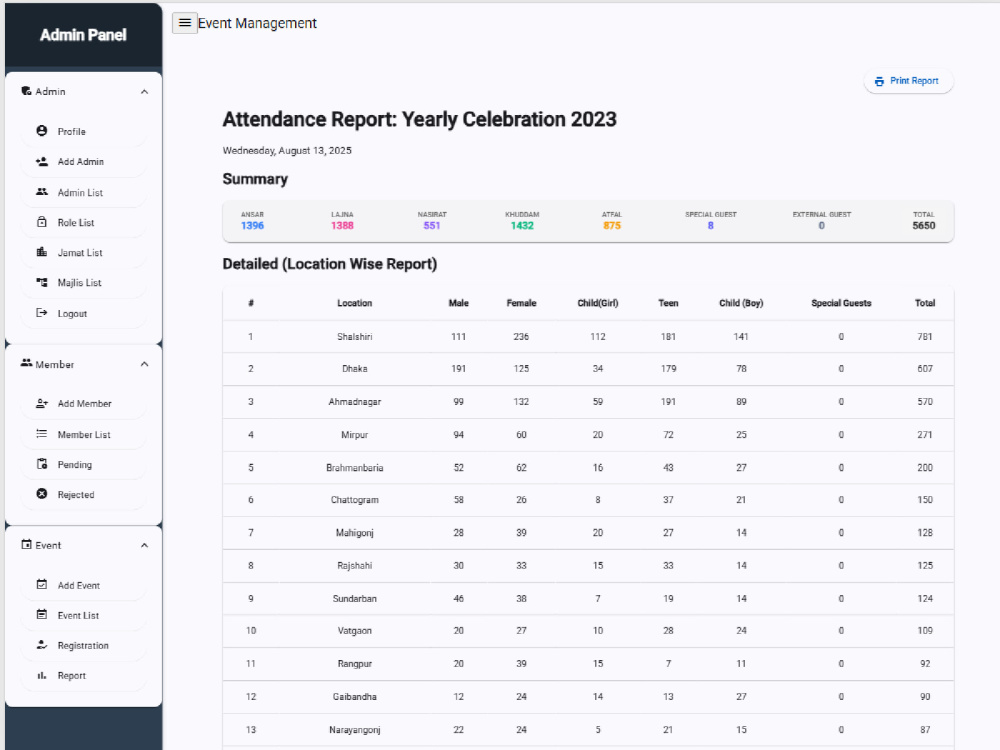The width and height of the screenshot is (1000, 750).
Task: Navigate to Majlis List
Action: coord(84,283)
